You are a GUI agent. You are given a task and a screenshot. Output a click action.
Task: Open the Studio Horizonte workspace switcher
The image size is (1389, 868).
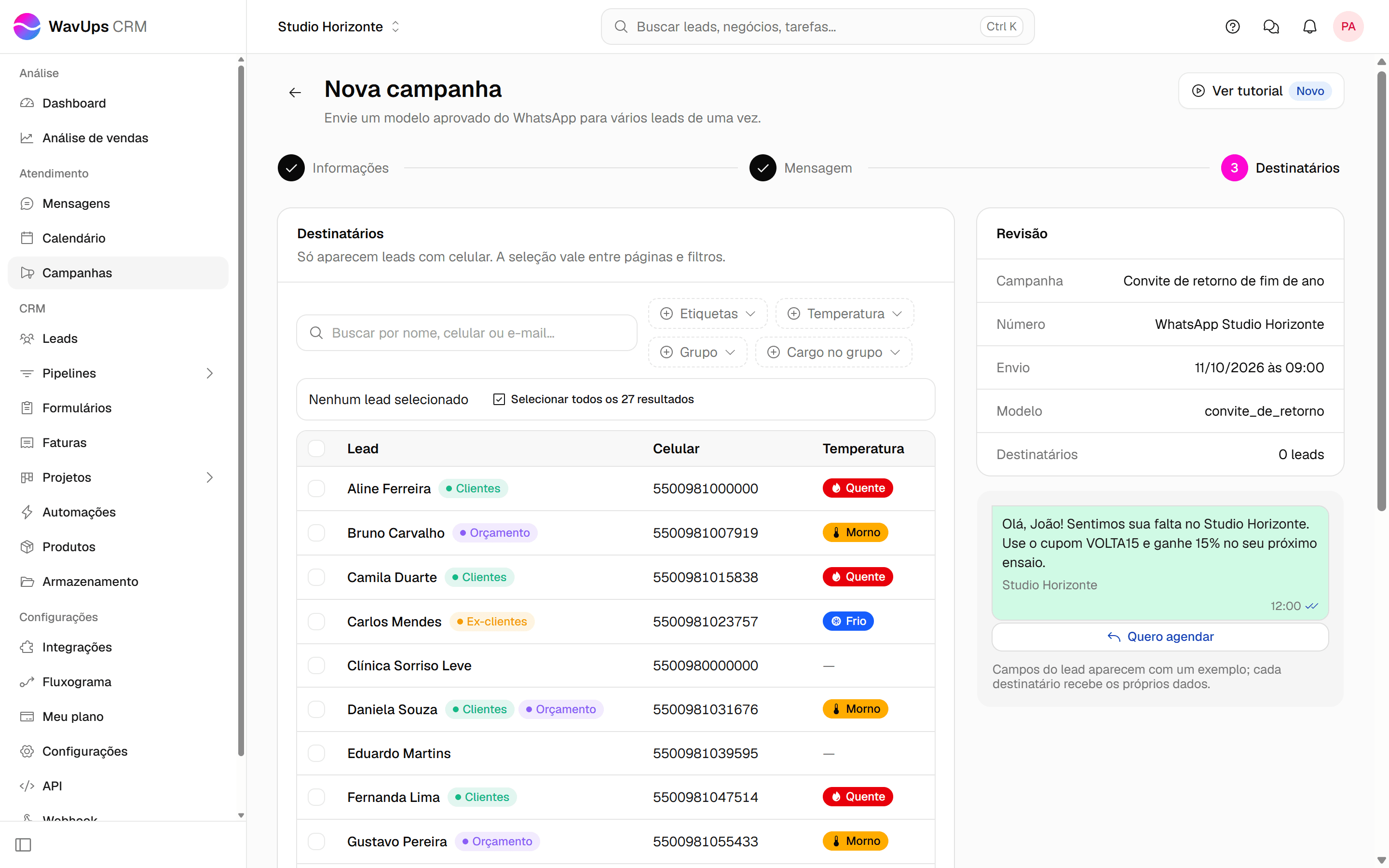339,27
